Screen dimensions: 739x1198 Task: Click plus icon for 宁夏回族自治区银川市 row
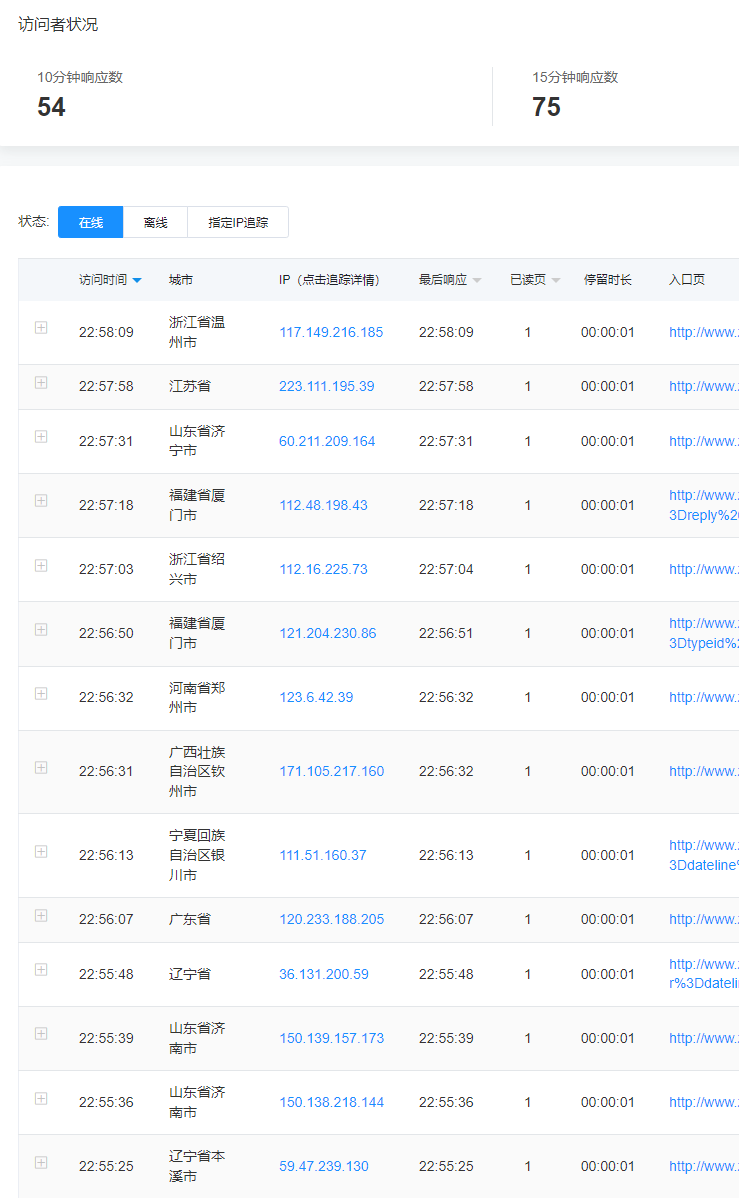click(x=41, y=851)
